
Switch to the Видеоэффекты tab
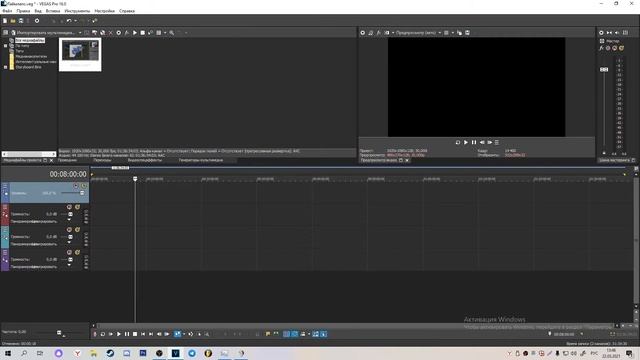coord(145,160)
